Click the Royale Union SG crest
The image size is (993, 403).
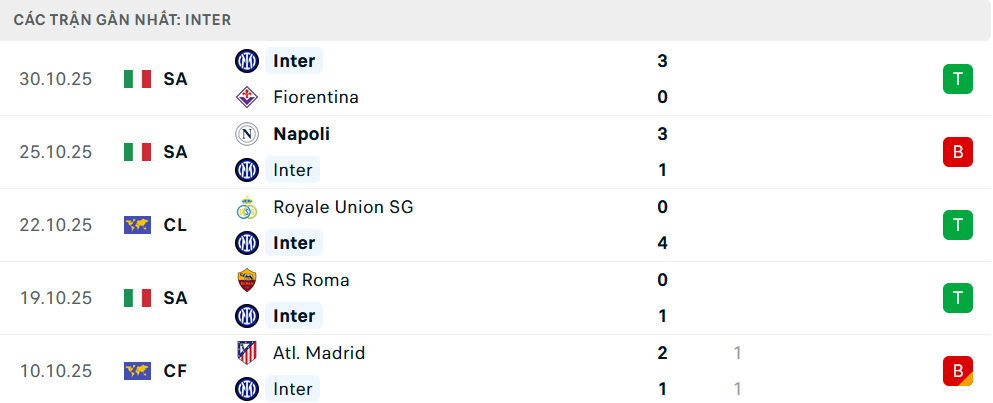246,207
